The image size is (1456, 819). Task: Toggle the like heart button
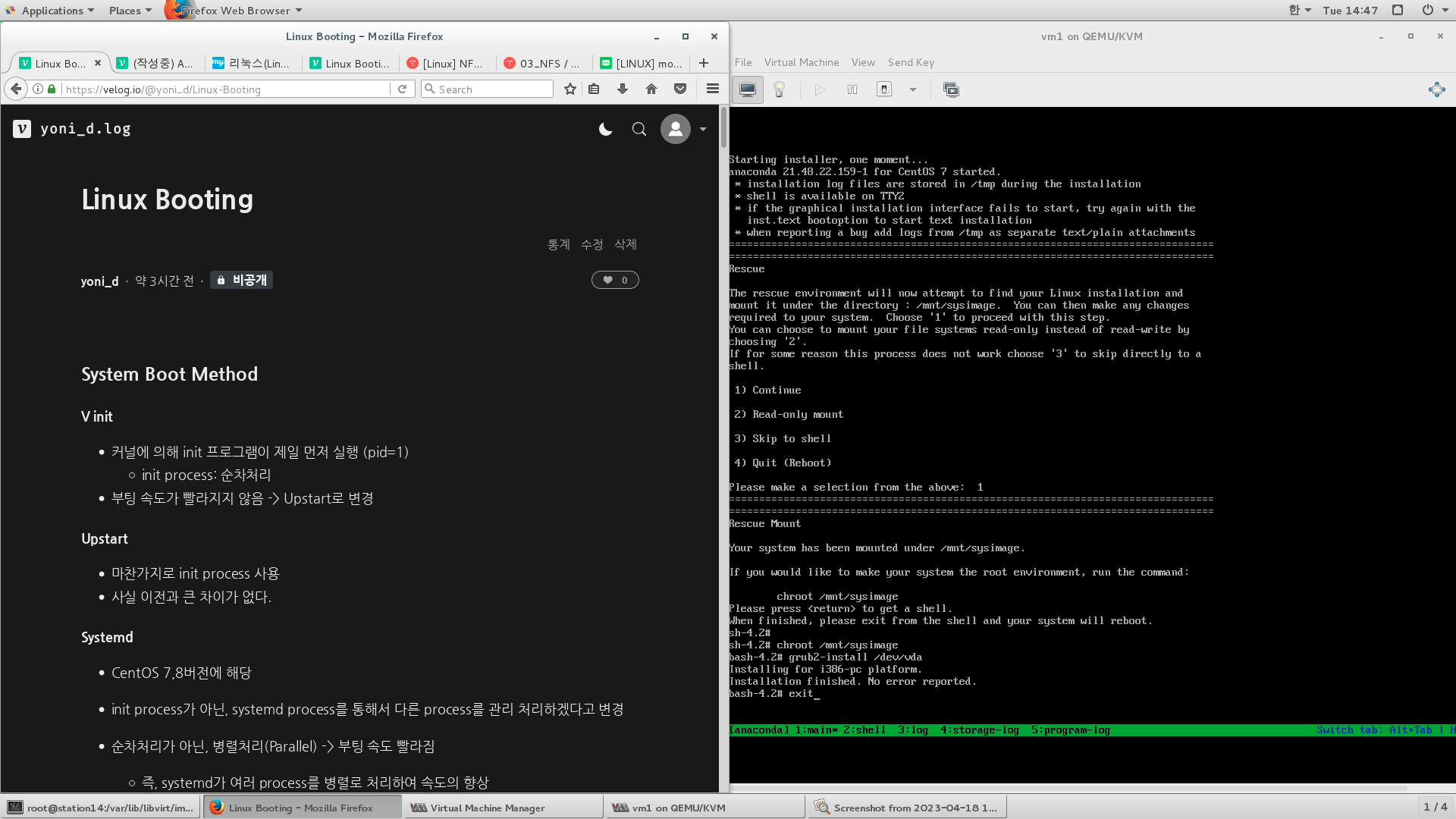pyautogui.click(x=615, y=280)
